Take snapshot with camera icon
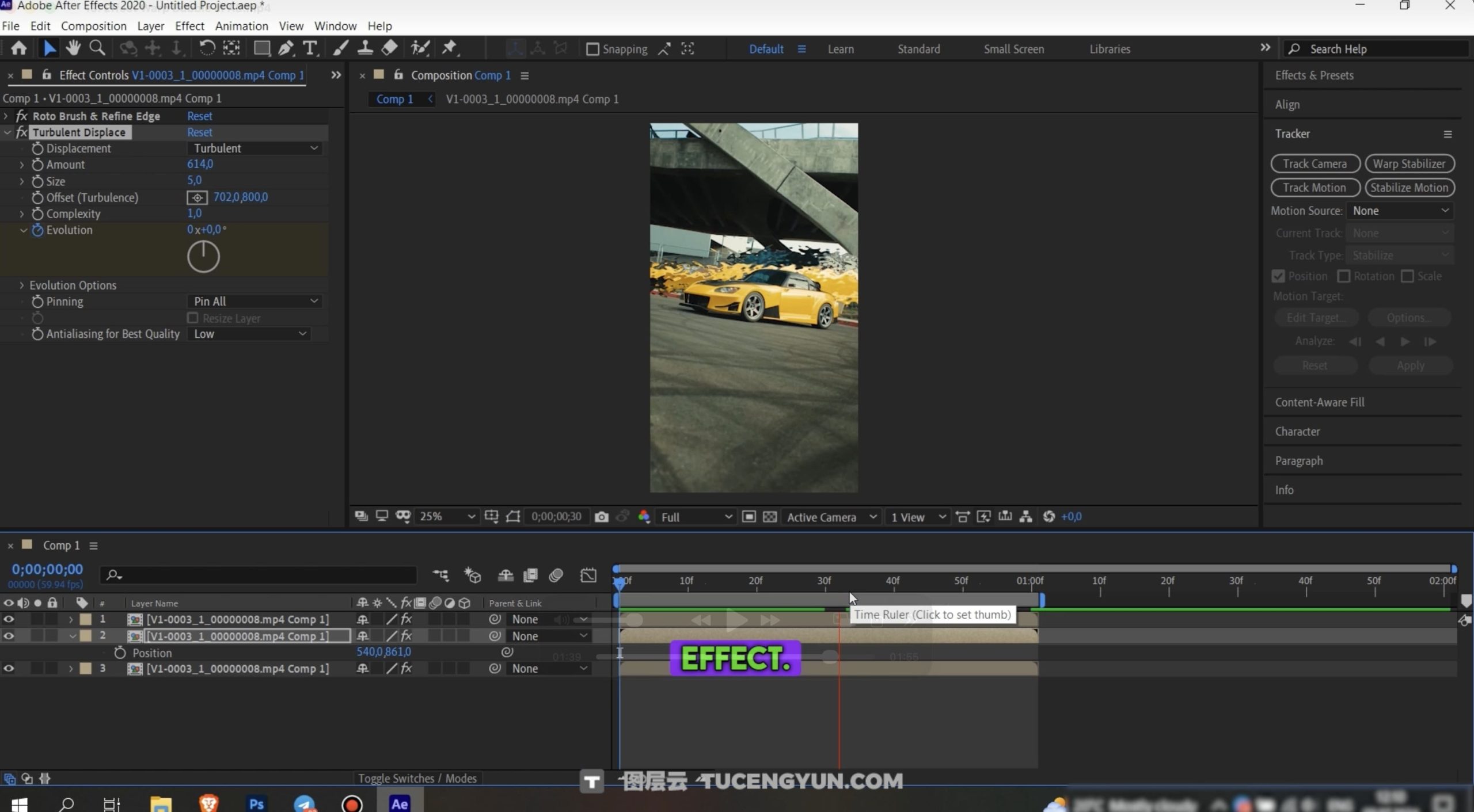The image size is (1474, 812). pos(601,517)
